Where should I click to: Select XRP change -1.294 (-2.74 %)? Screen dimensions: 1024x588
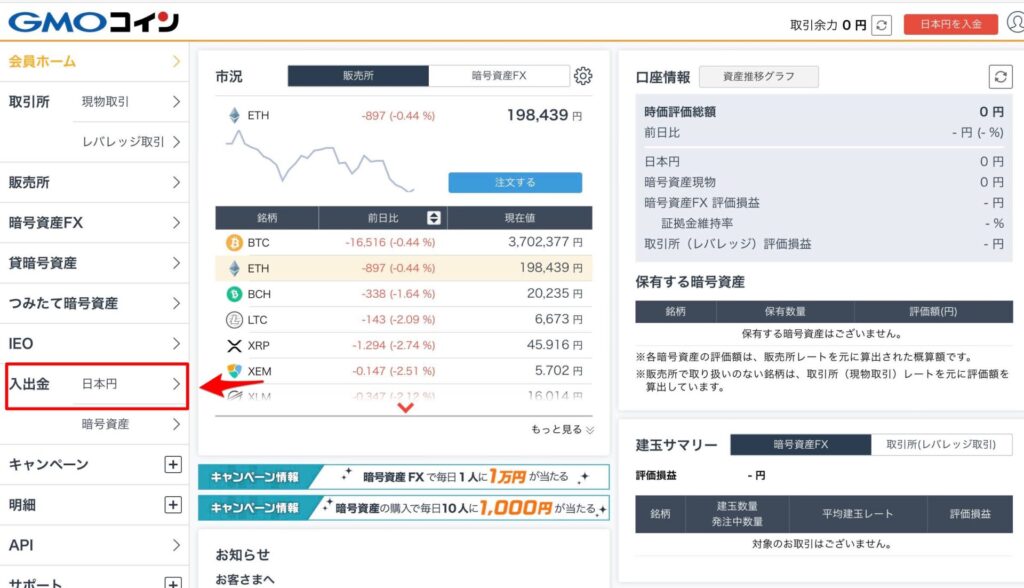pyautogui.click(x=393, y=346)
